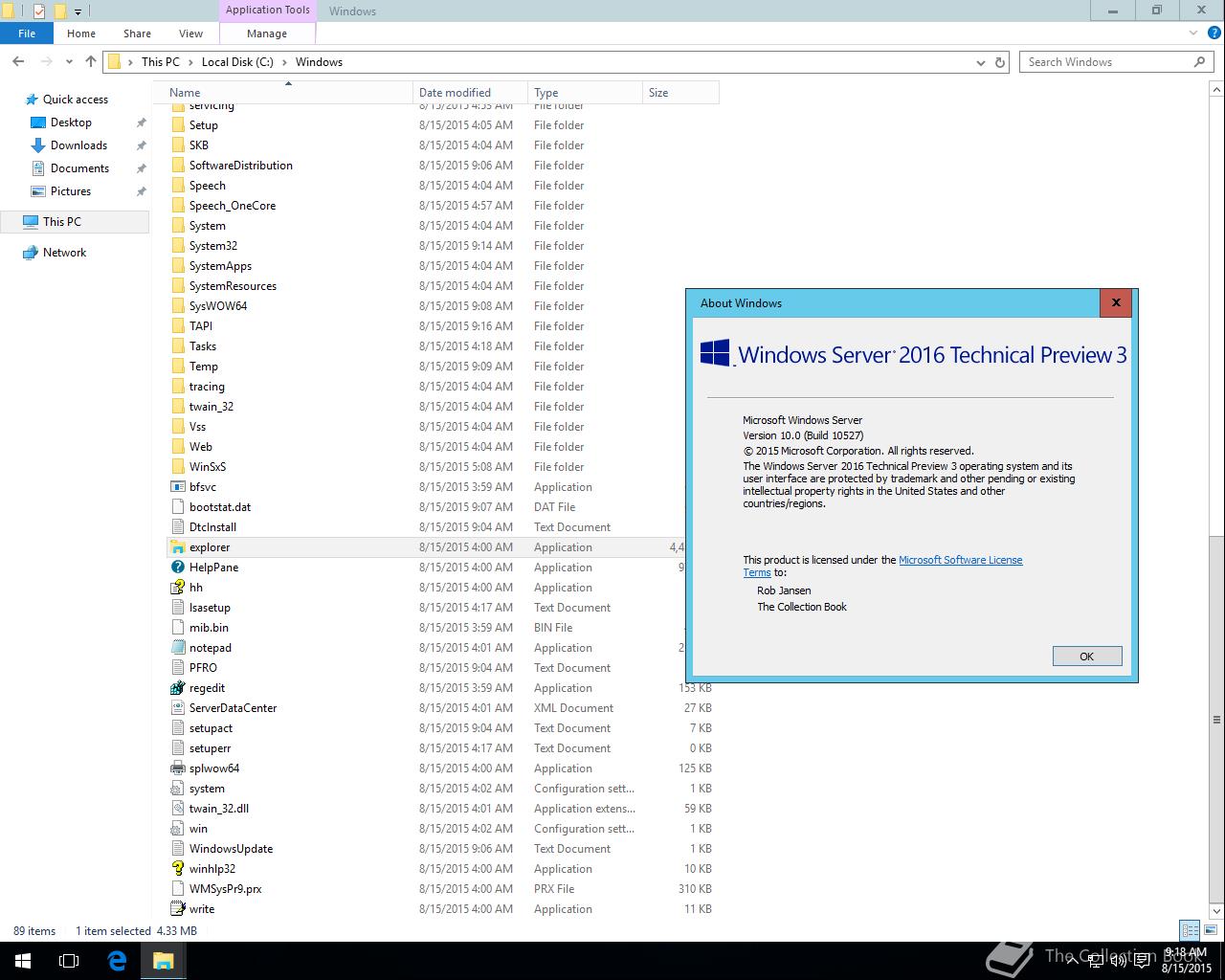Open the explorer application icon
Image resolution: width=1225 pixels, height=980 pixels.
tap(177, 547)
